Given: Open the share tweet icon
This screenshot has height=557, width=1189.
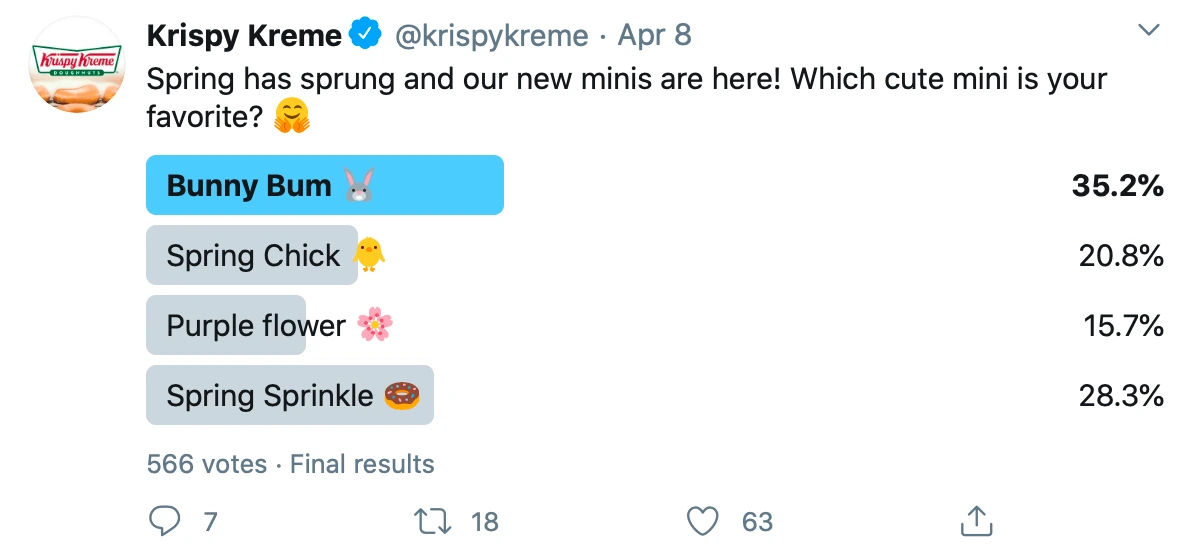Looking at the screenshot, I should [x=975, y=520].
